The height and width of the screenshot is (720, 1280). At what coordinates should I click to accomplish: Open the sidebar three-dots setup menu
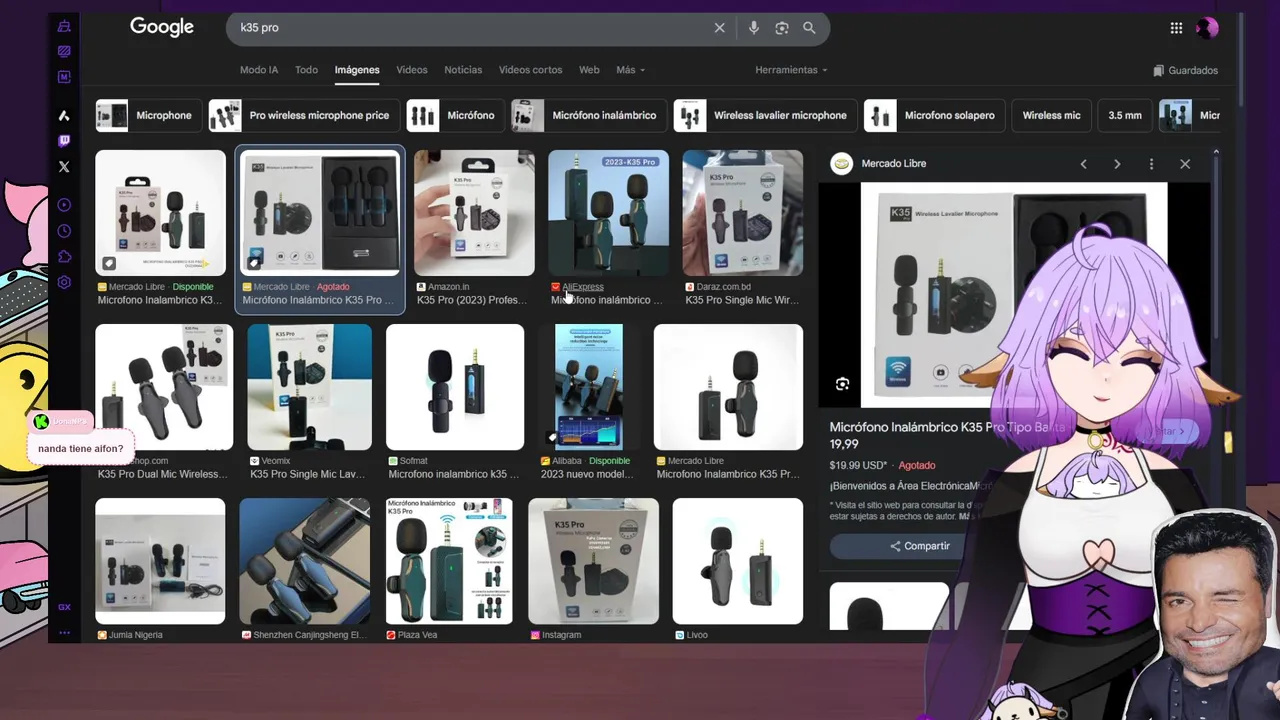[x=64, y=632]
